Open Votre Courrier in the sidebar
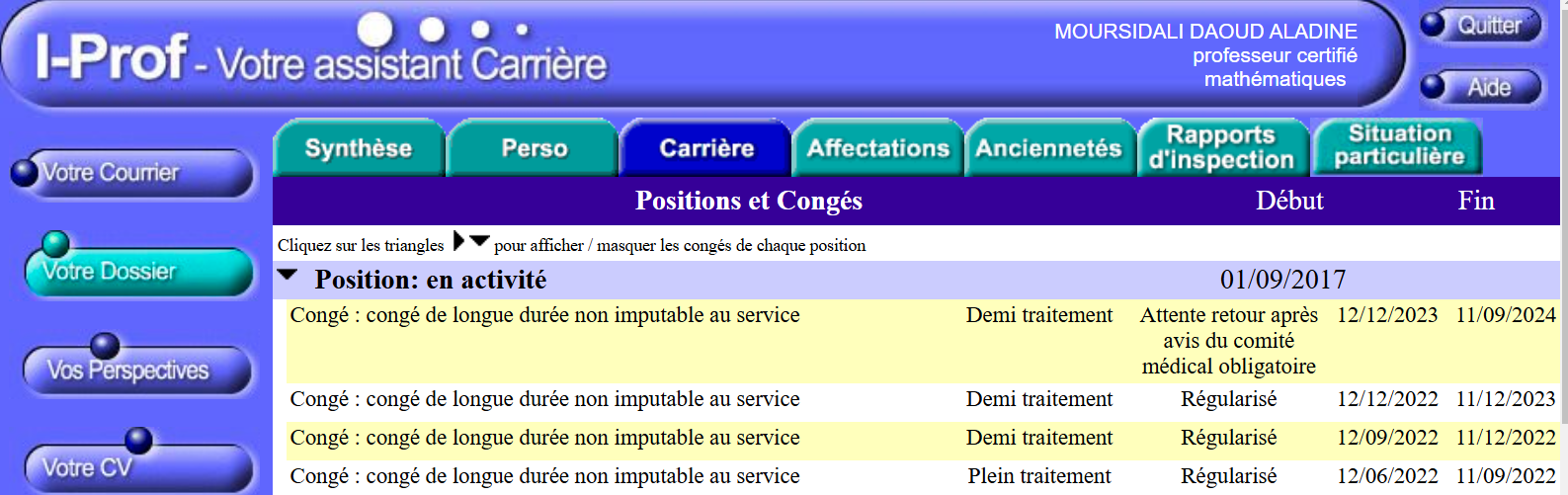1568x495 pixels. 132,173
